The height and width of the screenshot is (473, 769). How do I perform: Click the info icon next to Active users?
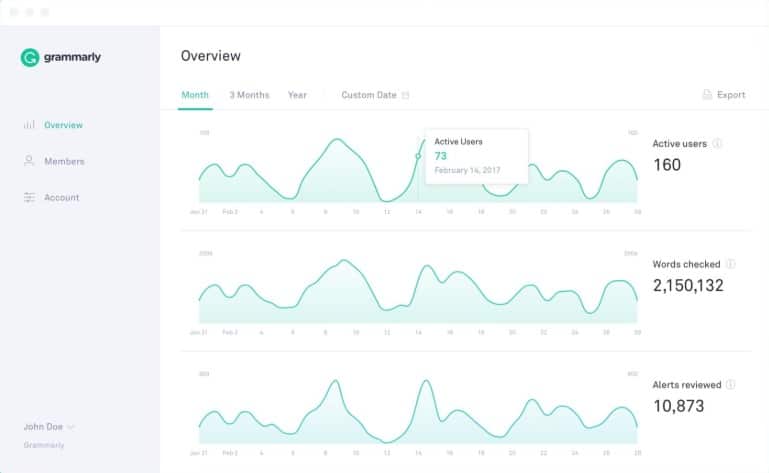pos(717,143)
